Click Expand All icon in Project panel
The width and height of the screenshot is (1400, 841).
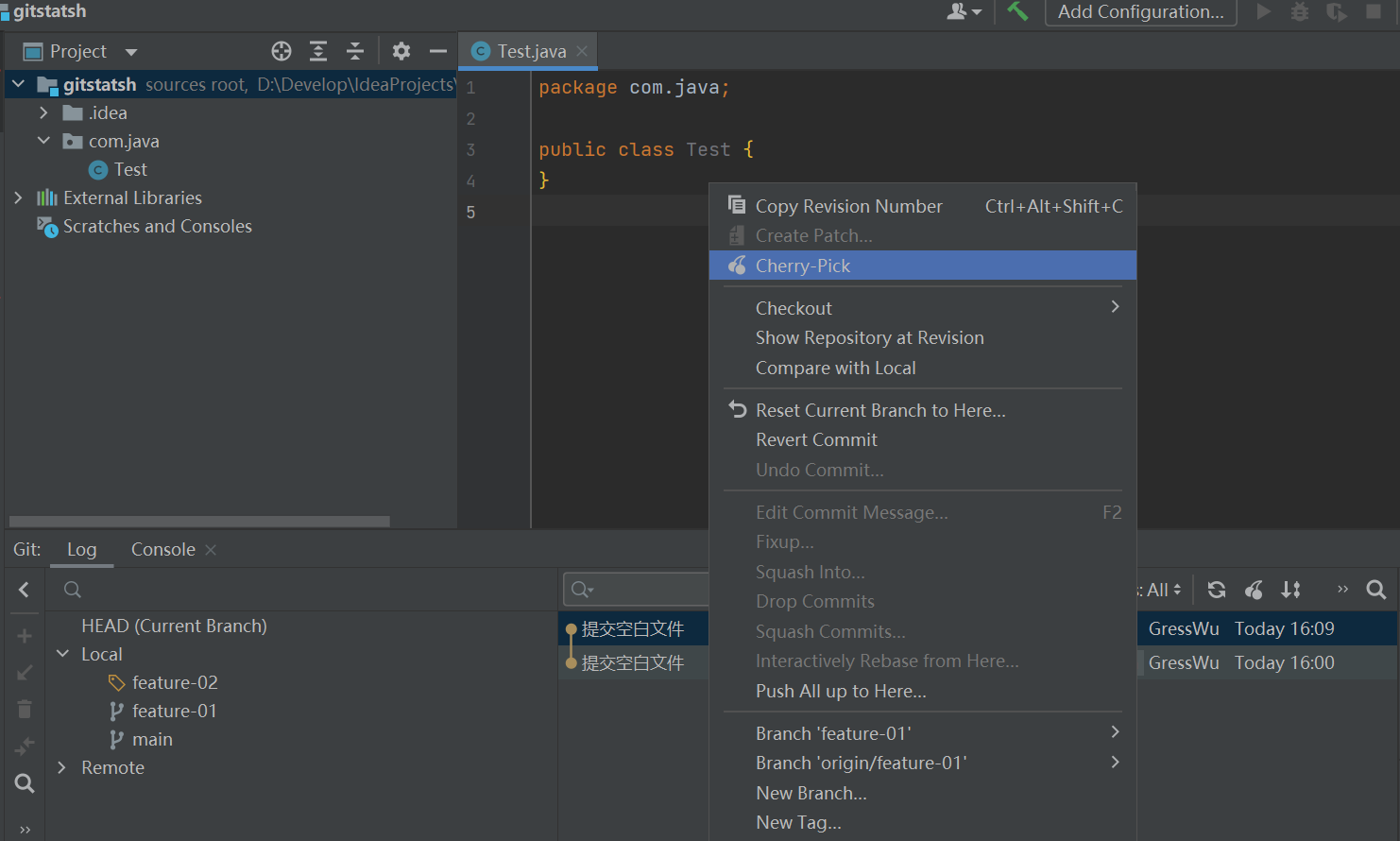(318, 51)
